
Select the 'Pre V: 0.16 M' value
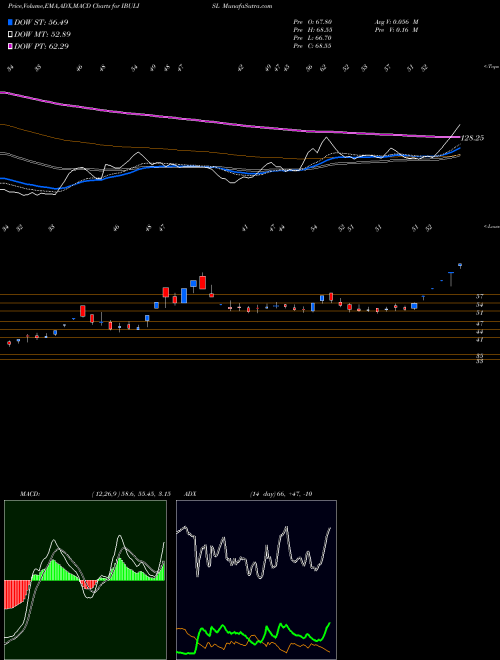(x=396, y=30)
